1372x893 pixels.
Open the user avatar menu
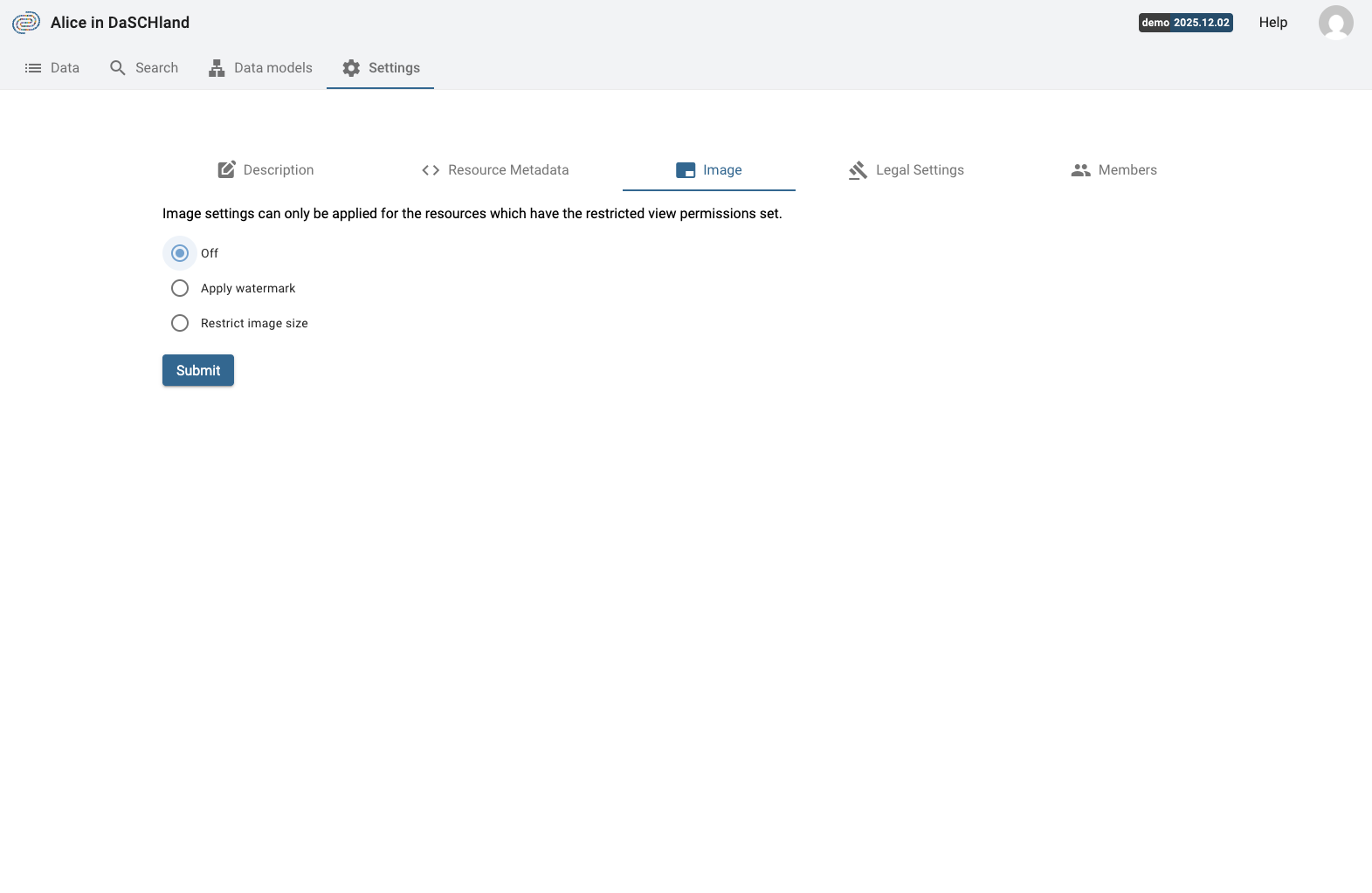tap(1335, 23)
